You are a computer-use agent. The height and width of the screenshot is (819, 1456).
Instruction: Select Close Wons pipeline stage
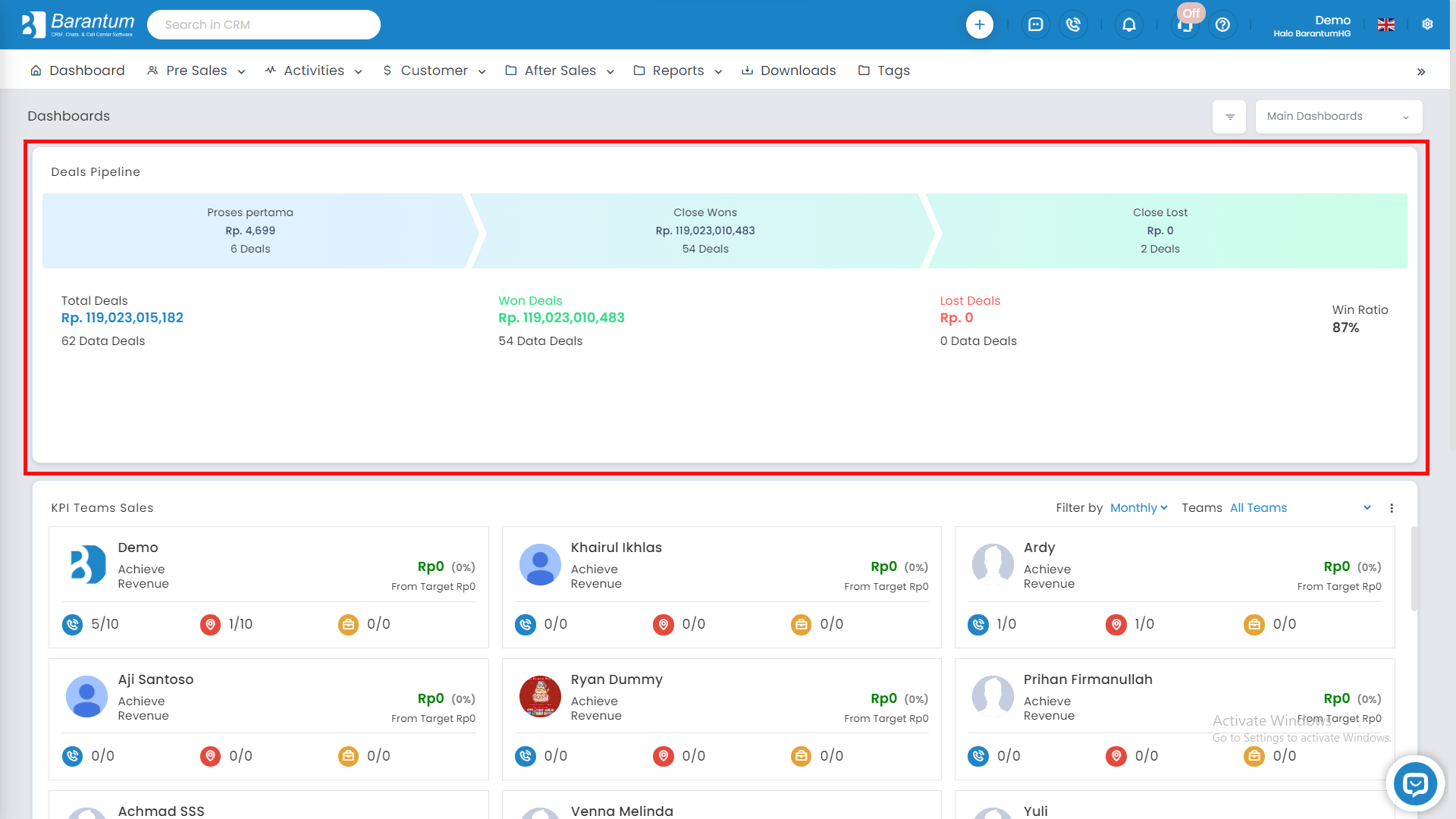pos(705,231)
